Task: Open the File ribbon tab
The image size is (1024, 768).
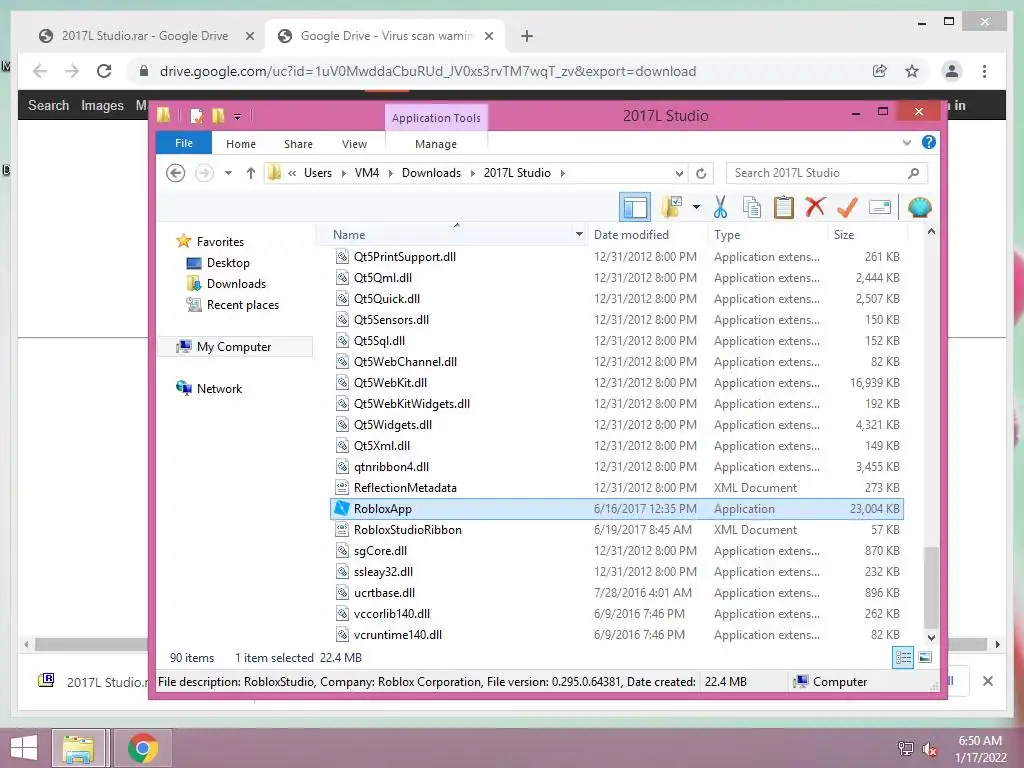Action: pyautogui.click(x=184, y=143)
